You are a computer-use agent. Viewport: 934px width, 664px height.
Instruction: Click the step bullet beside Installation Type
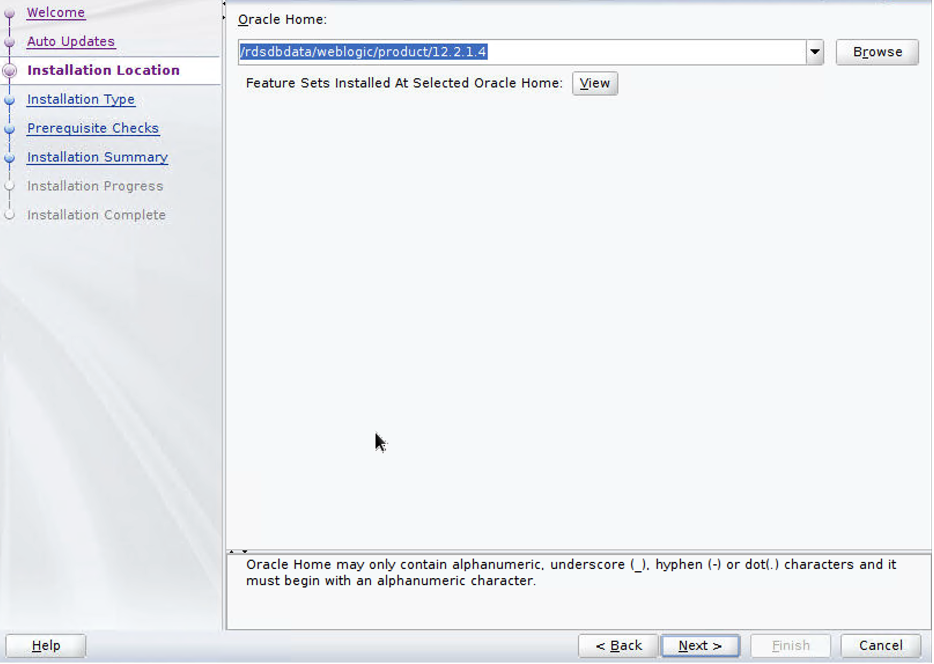point(10,100)
